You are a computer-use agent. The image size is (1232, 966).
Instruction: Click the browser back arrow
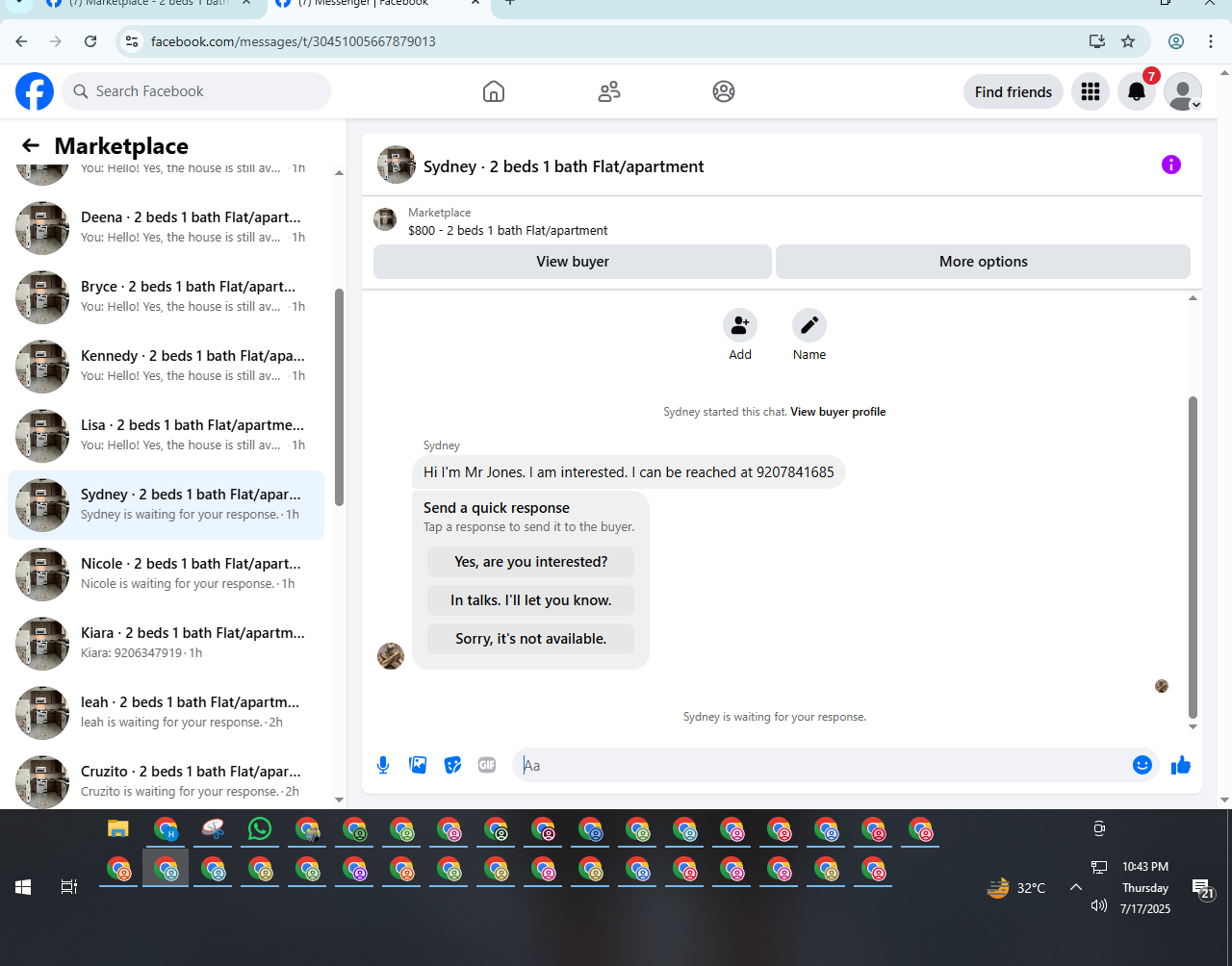tap(21, 41)
